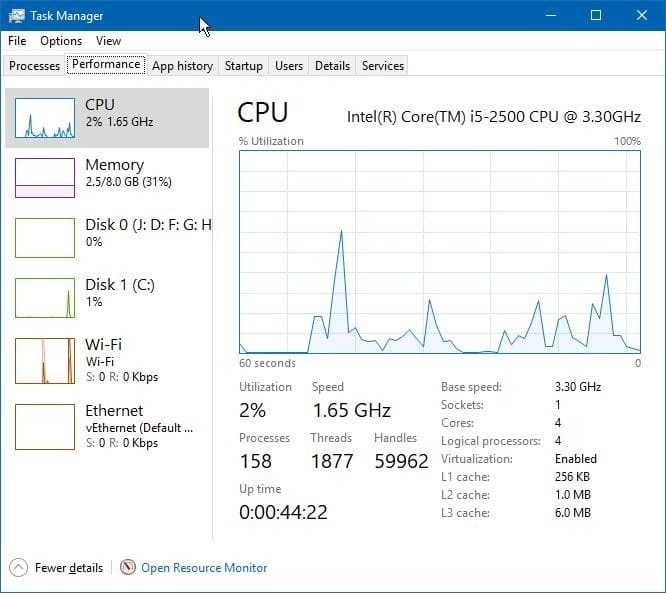Image resolution: width=666 pixels, height=593 pixels.
Task: Select the Disk 1 (C:) mini graph thumbnail
Action: pos(45,298)
